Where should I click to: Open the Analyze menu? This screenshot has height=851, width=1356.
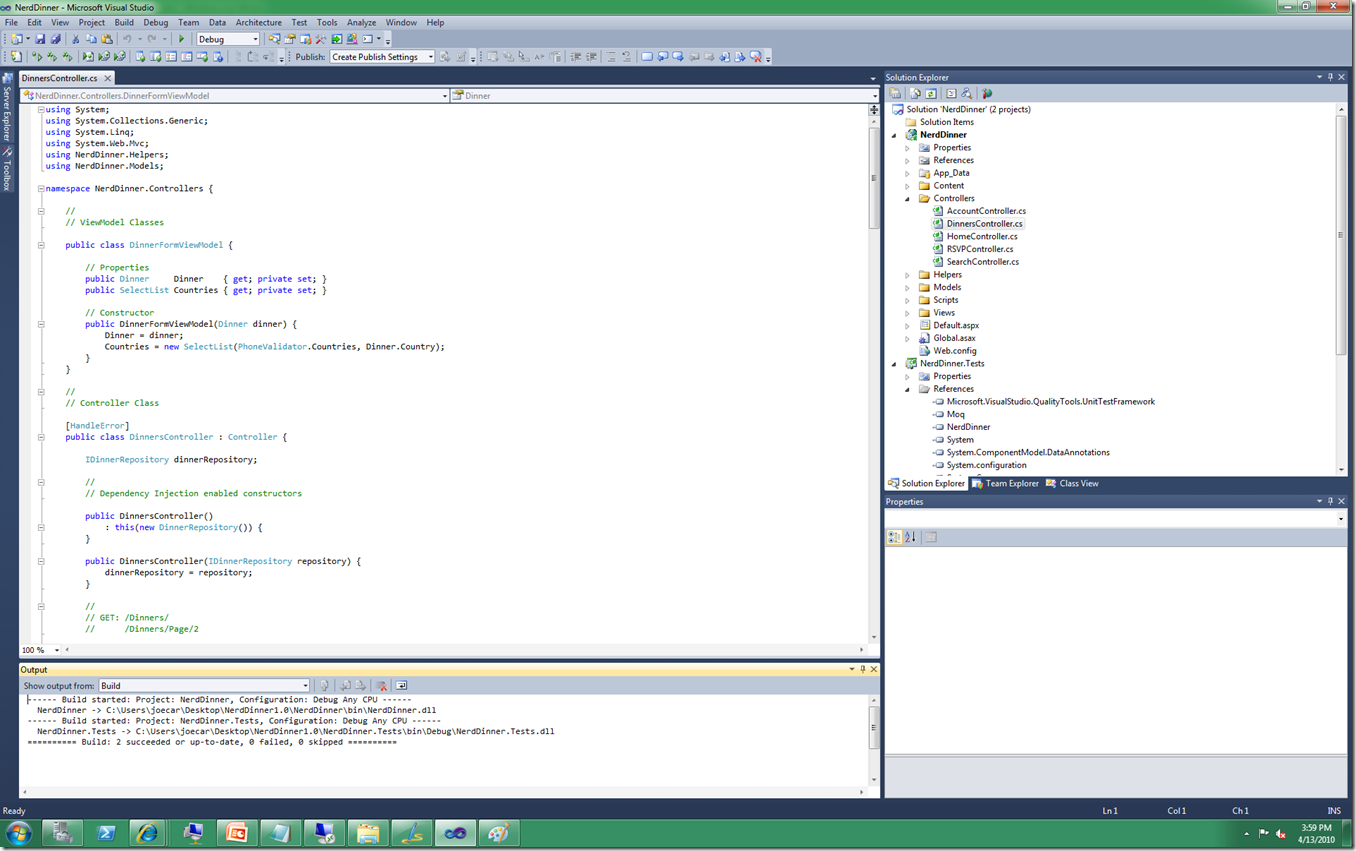(361, 22)
